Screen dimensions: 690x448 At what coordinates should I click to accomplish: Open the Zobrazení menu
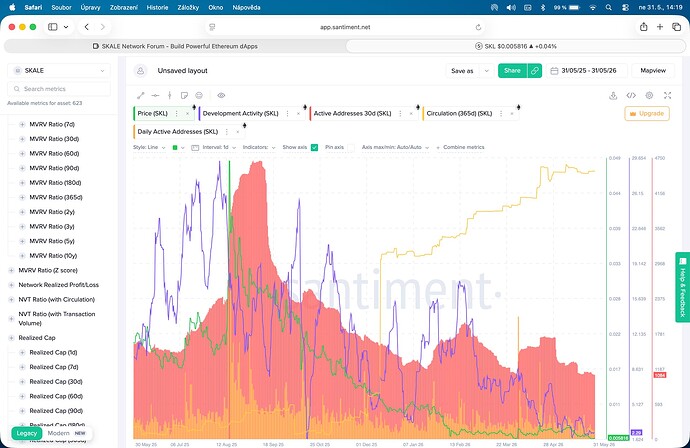pyautogui.click(x=124, y=7)
